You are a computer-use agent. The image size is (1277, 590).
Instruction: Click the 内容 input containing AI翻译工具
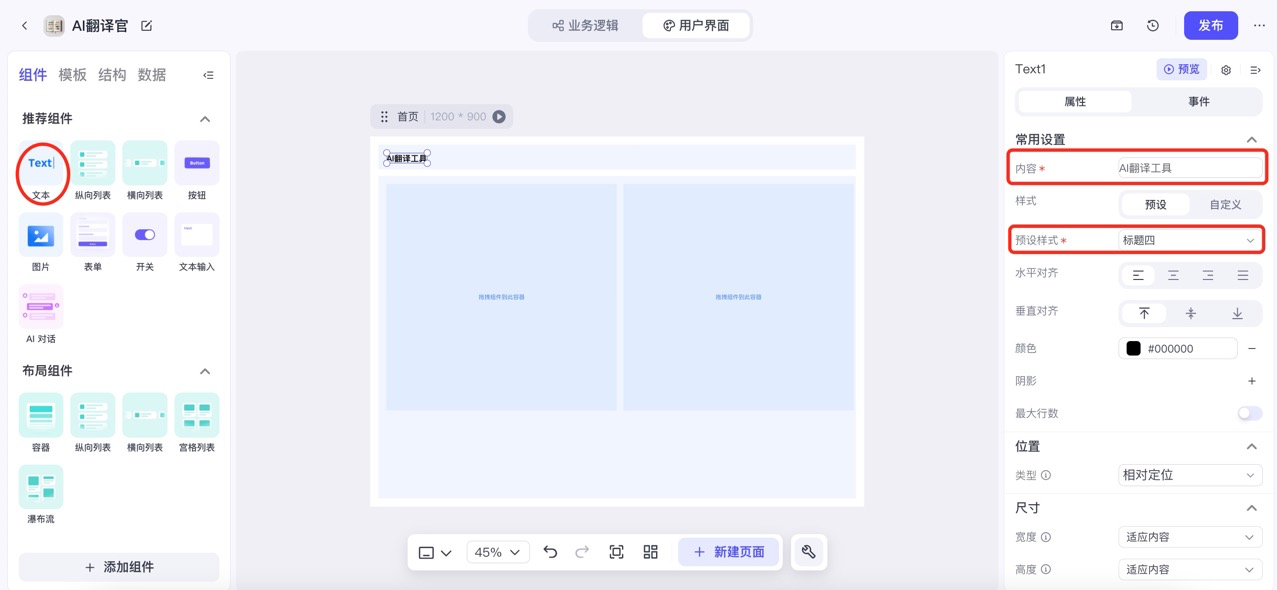pos(1189,167)
